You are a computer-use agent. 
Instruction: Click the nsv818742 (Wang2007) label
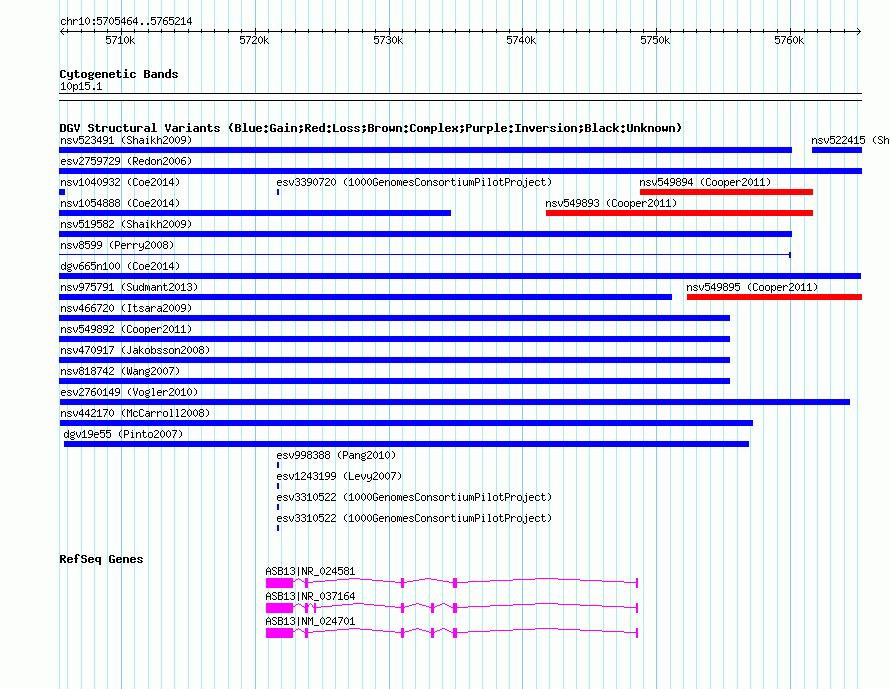tap(120, 371)
